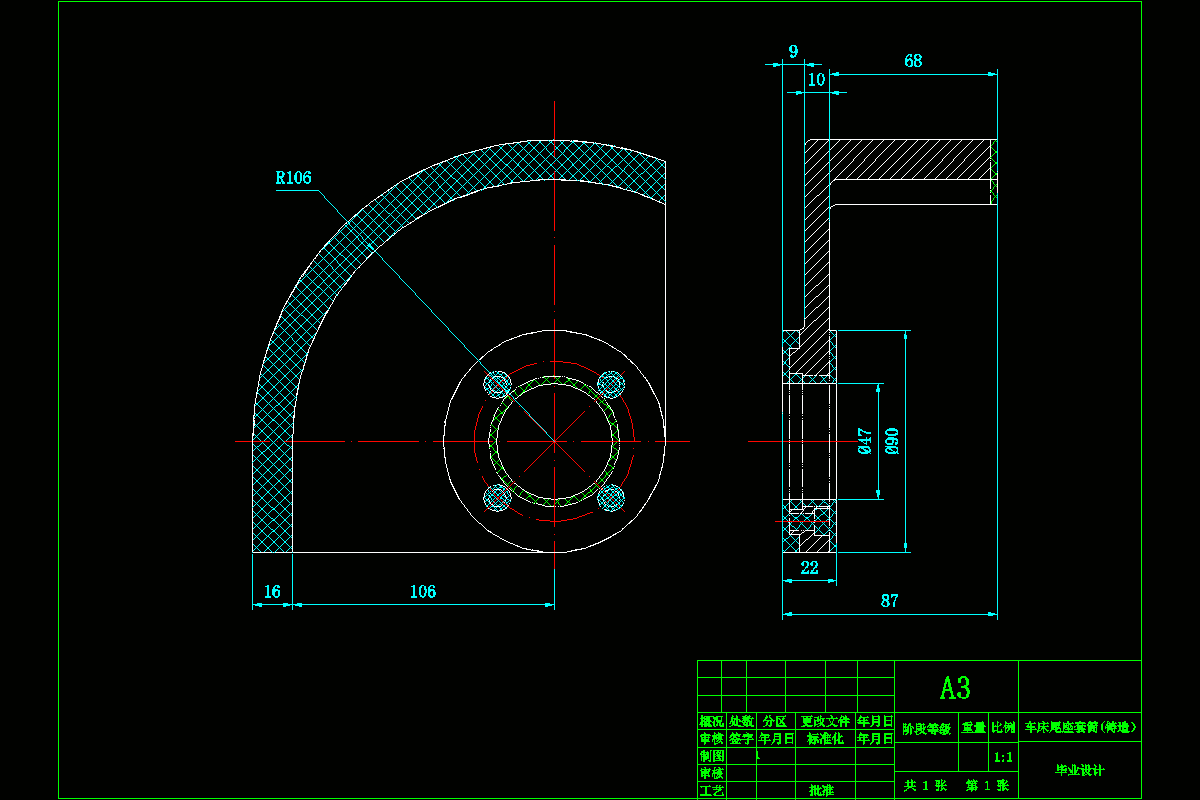Click the 87 dimension text
The width and height of the screenshot is (1200, 800).
point(889,601)
